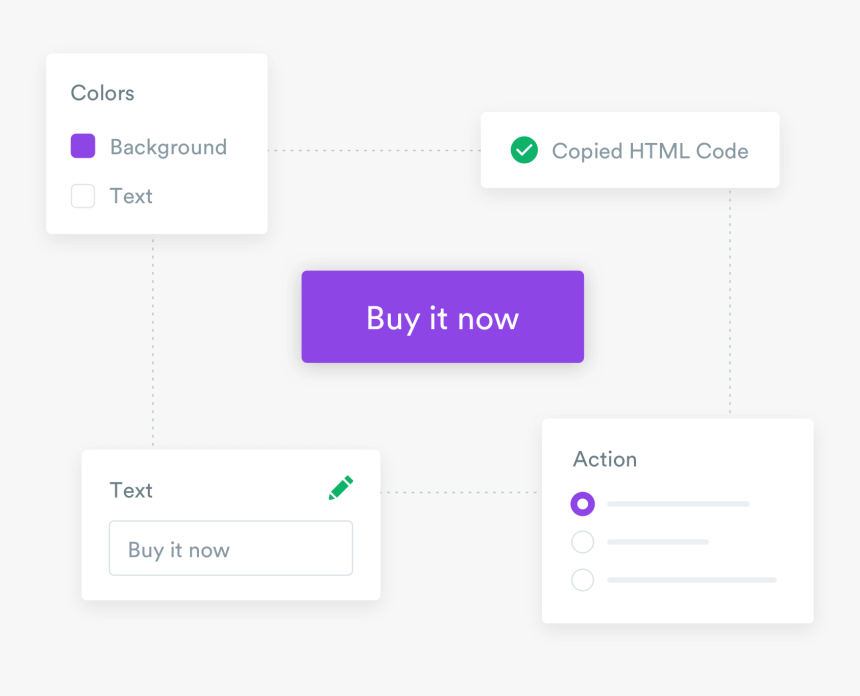Viewport: 860px width, 696px height.
Task: Select the purple Background color swatch
Action: click(83, 146)
